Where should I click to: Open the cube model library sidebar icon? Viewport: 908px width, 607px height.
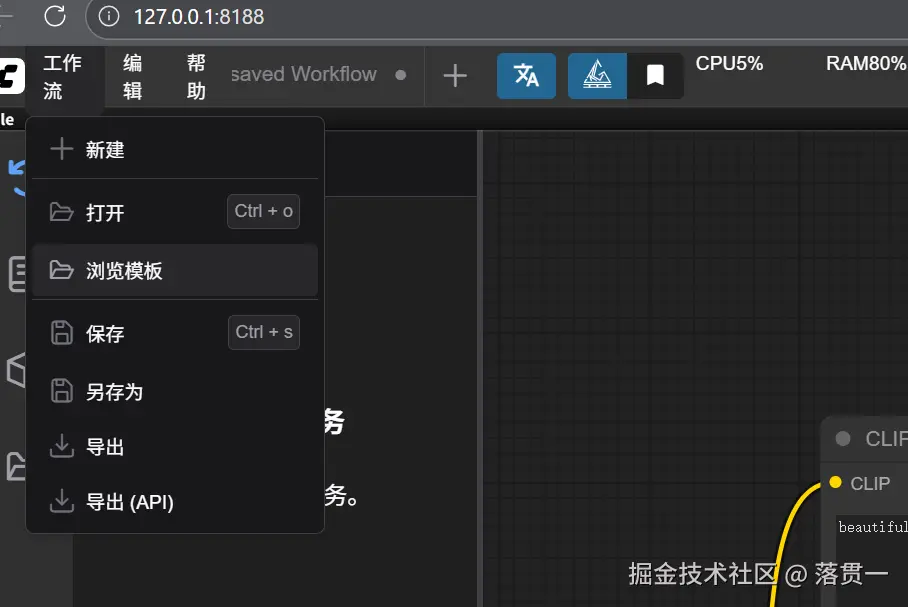[x=16, y=370]
